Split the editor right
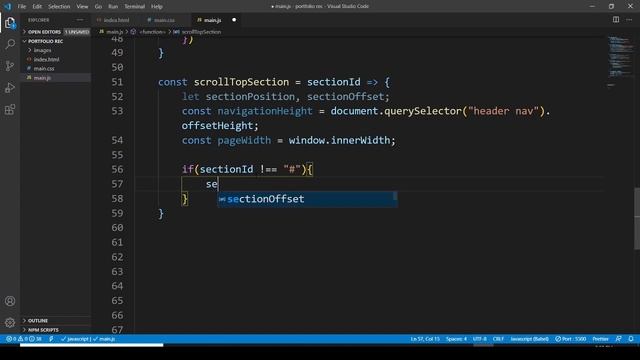Viewport: 640px width, 360px height. (616, 20)
